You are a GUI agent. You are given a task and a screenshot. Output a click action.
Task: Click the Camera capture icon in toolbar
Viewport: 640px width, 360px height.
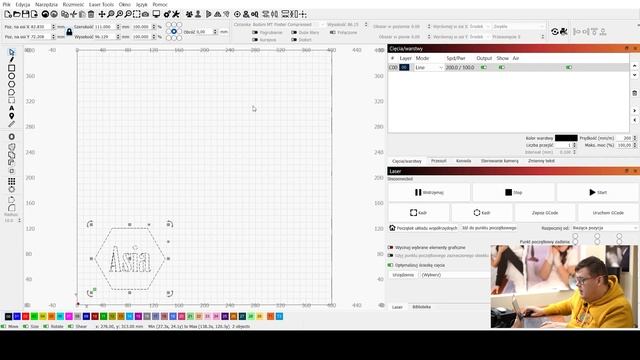pos(145,14)
